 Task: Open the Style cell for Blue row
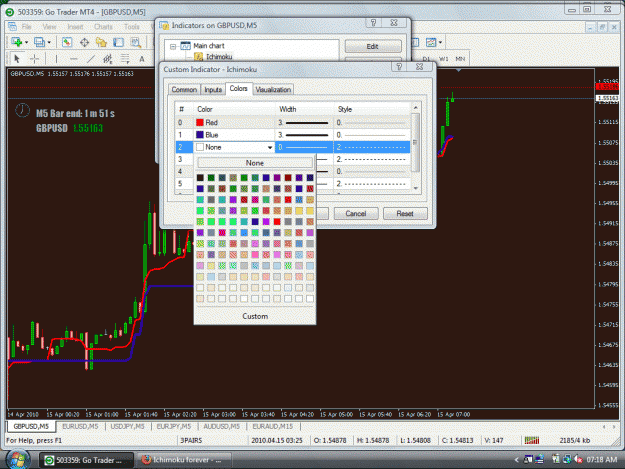[371, 135]
